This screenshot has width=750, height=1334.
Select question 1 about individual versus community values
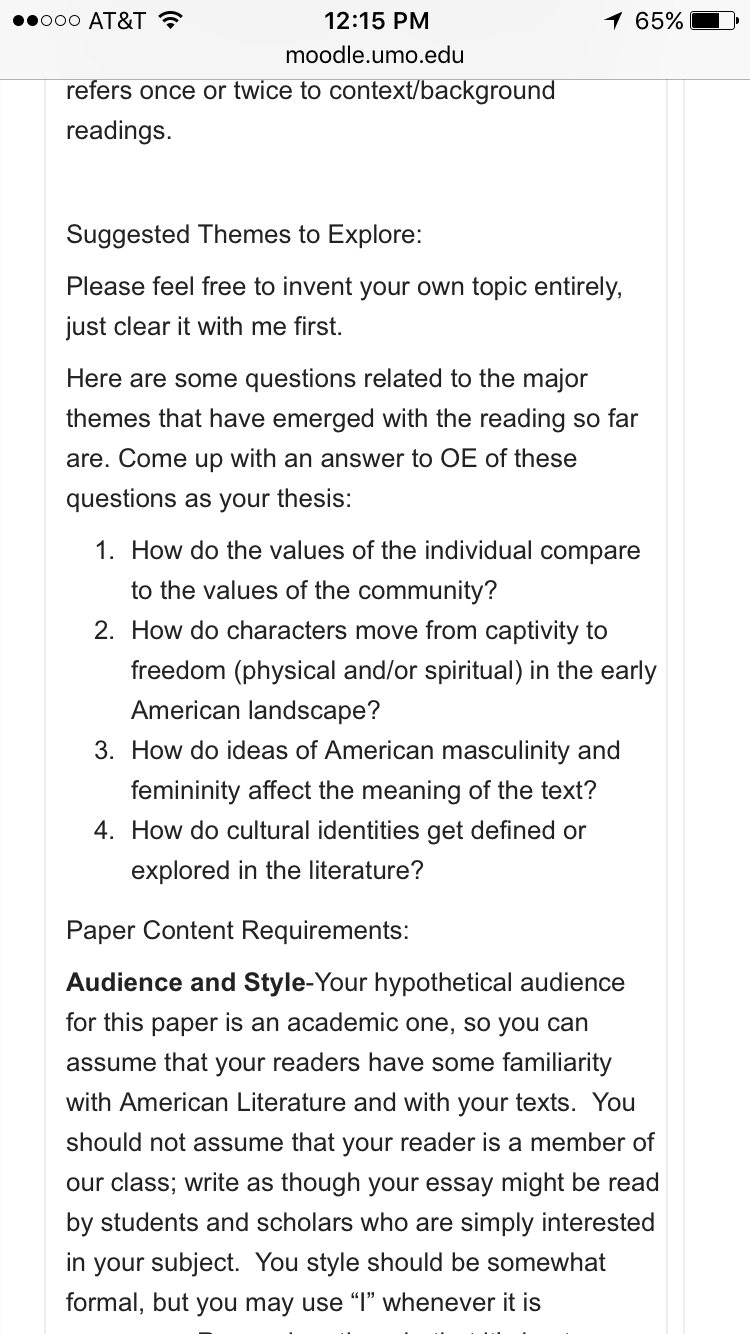(x=385, y=570)
